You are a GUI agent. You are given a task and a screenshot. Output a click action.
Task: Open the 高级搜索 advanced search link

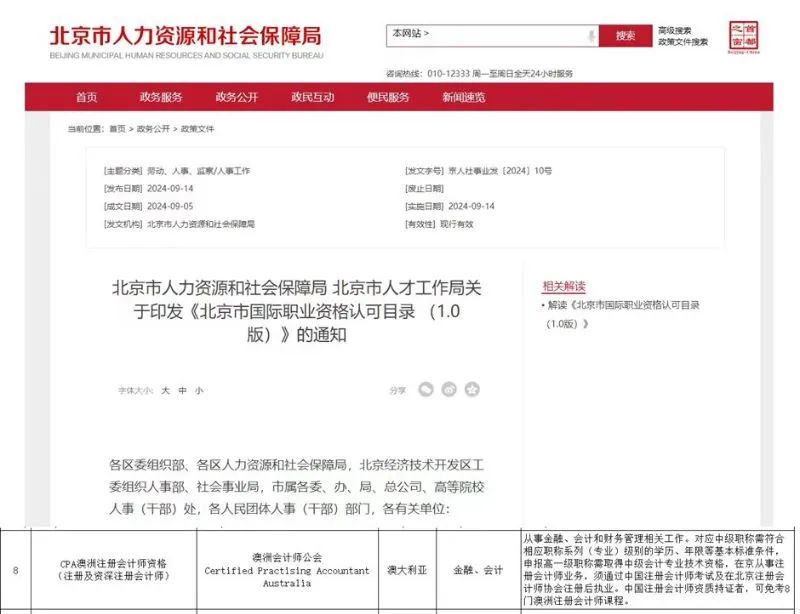tap(675, 31)
